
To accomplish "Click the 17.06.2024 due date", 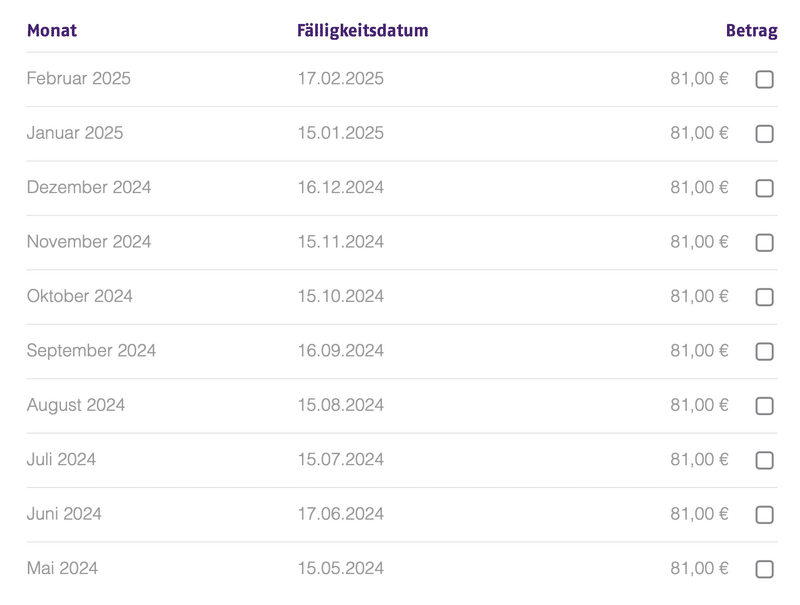I will coord(340,514).
